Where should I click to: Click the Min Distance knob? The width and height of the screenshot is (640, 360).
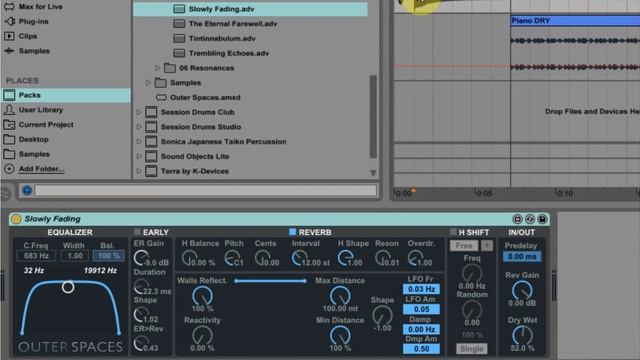340,336
